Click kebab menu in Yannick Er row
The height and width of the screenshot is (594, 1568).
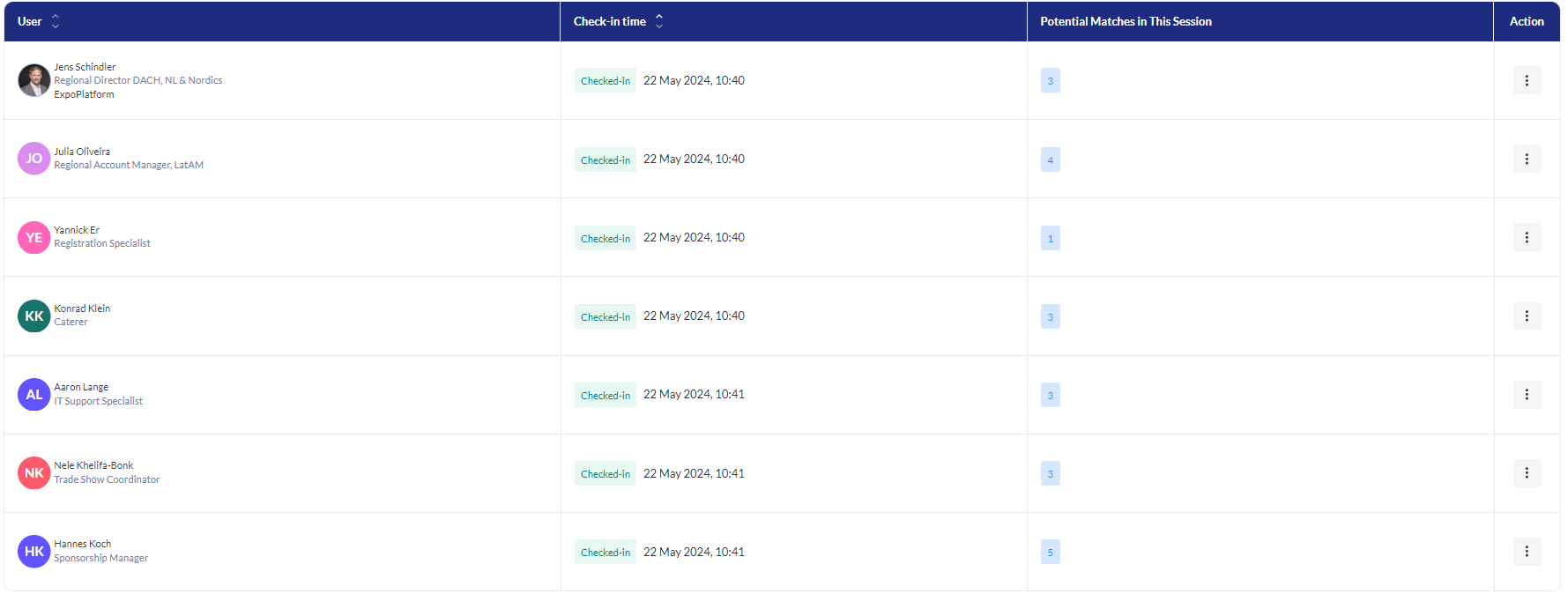click(1526, 237)
